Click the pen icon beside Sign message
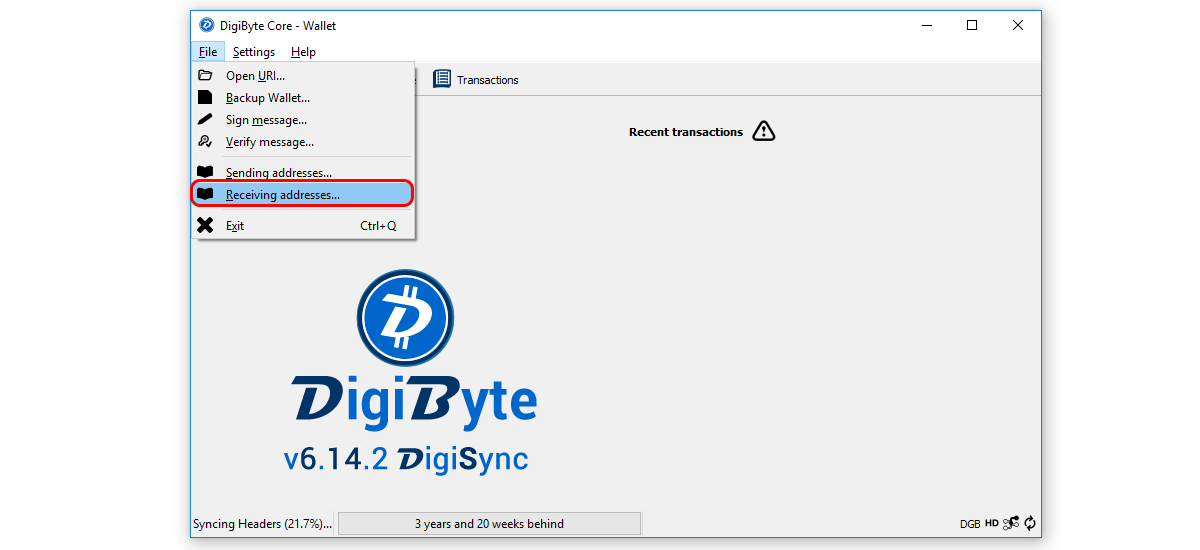 click(205, 119)
